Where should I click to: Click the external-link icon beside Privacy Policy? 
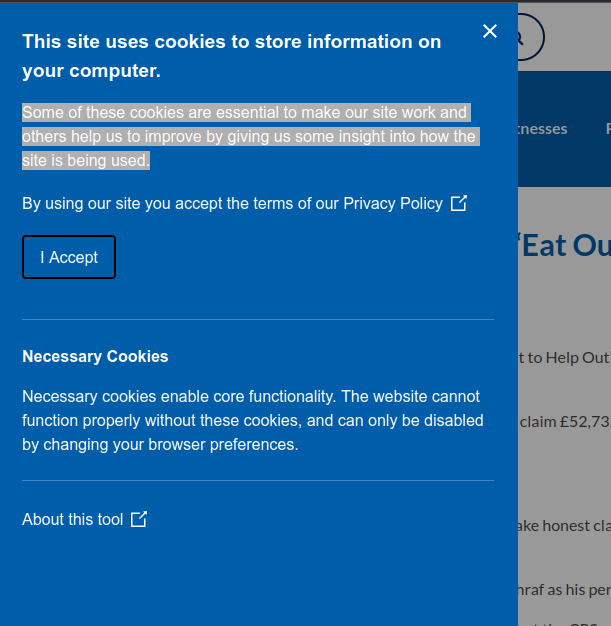click(x=458, y=203)
